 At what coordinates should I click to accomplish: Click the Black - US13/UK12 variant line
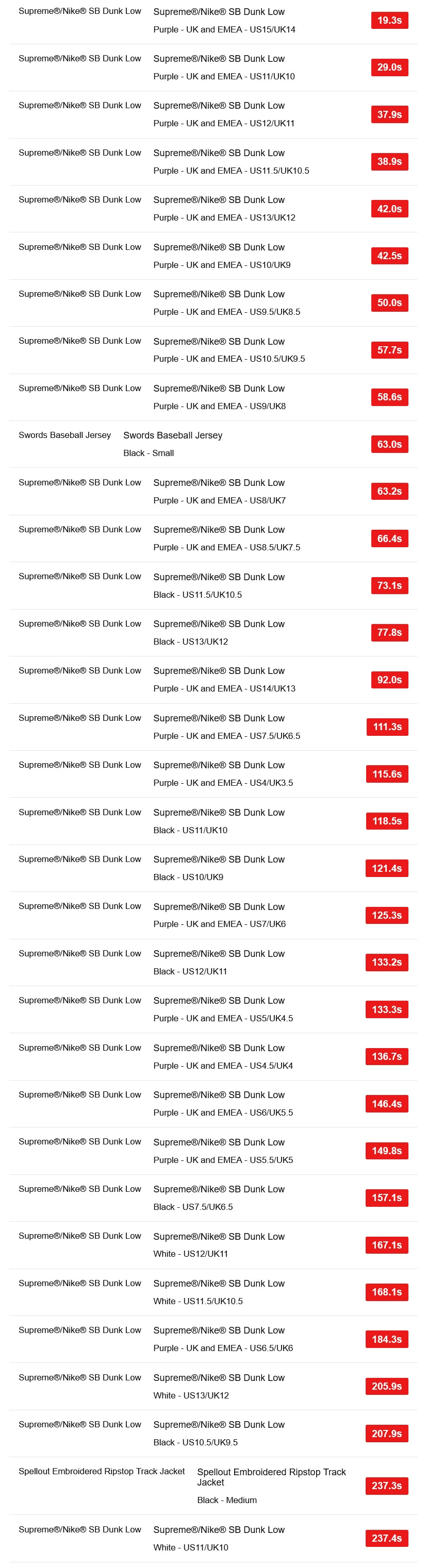click(x=190, y=642)
